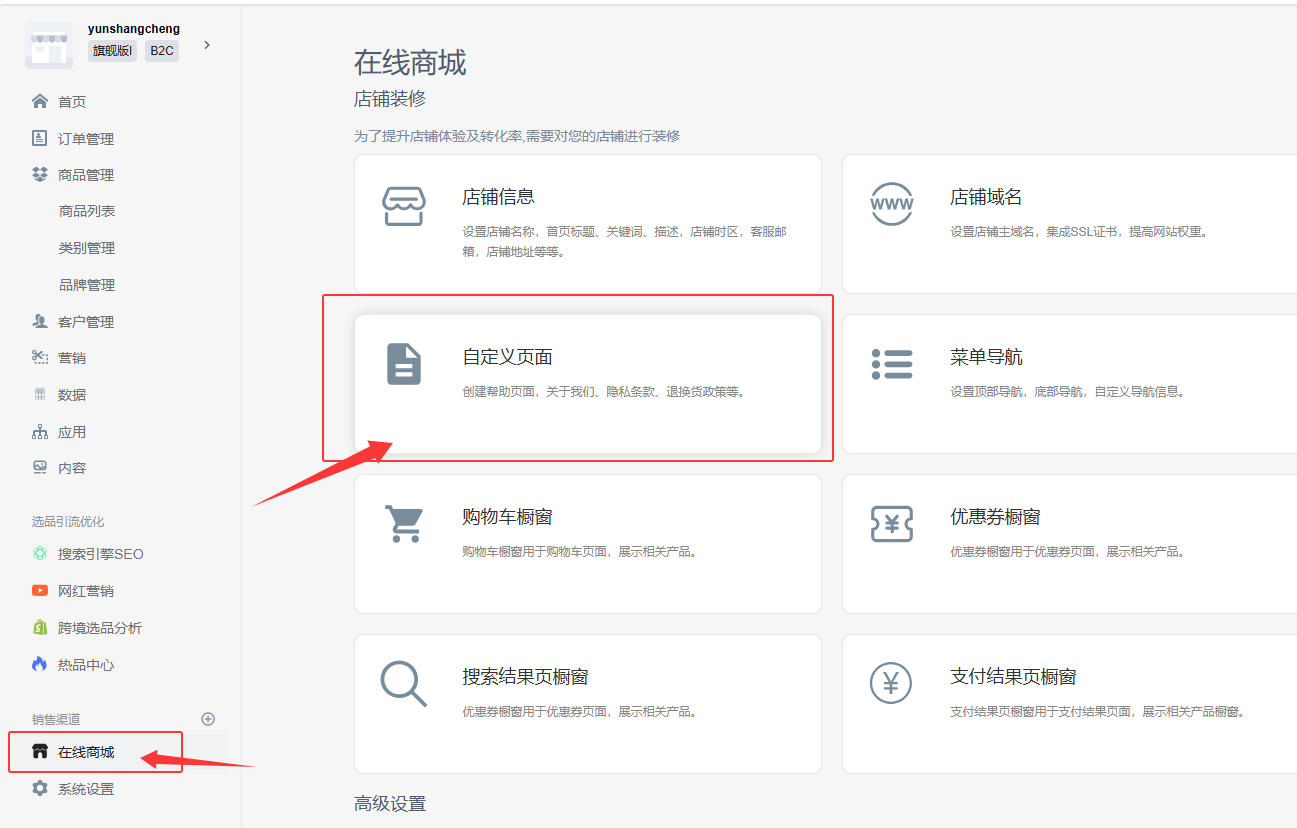Screen dimensions: 1297x828
Task: Open 系统设置 at sidebar bottom
Action: 86,789
